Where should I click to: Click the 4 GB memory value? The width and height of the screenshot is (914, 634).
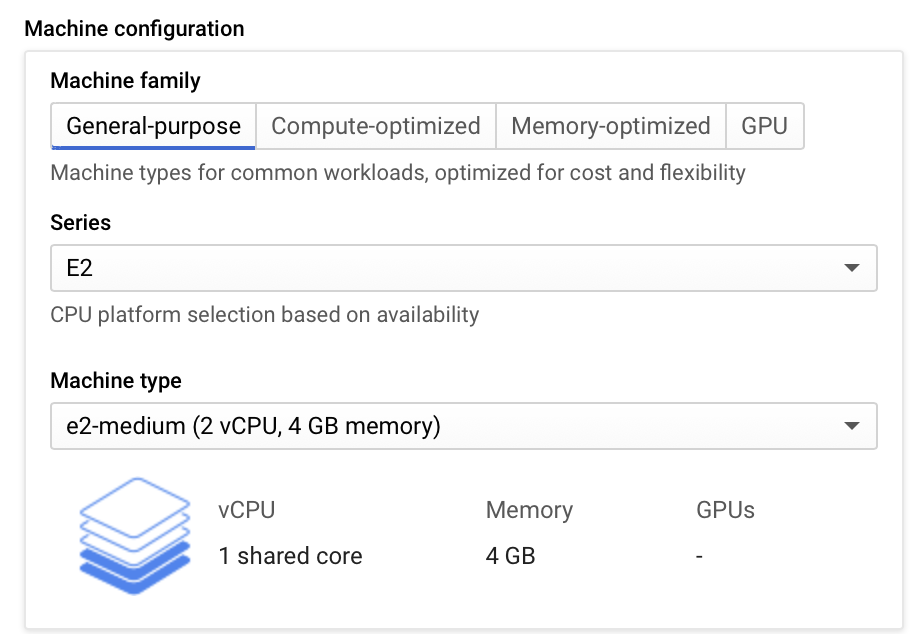pyautogui.click(x=510, y=556)
